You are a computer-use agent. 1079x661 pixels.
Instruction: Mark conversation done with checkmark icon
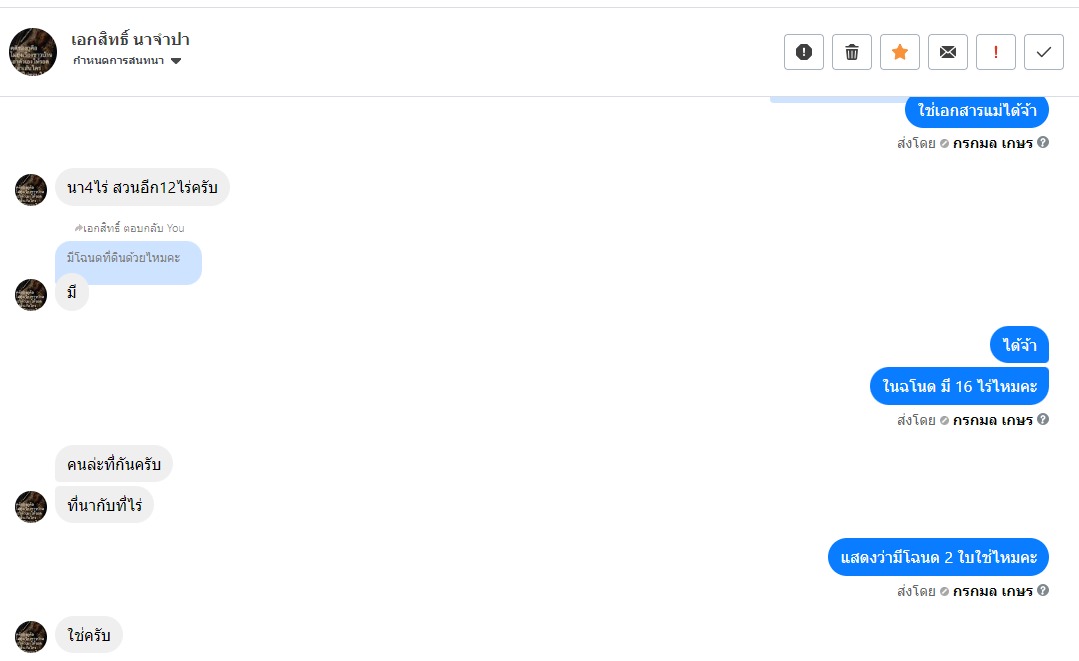pos(1043,52)
